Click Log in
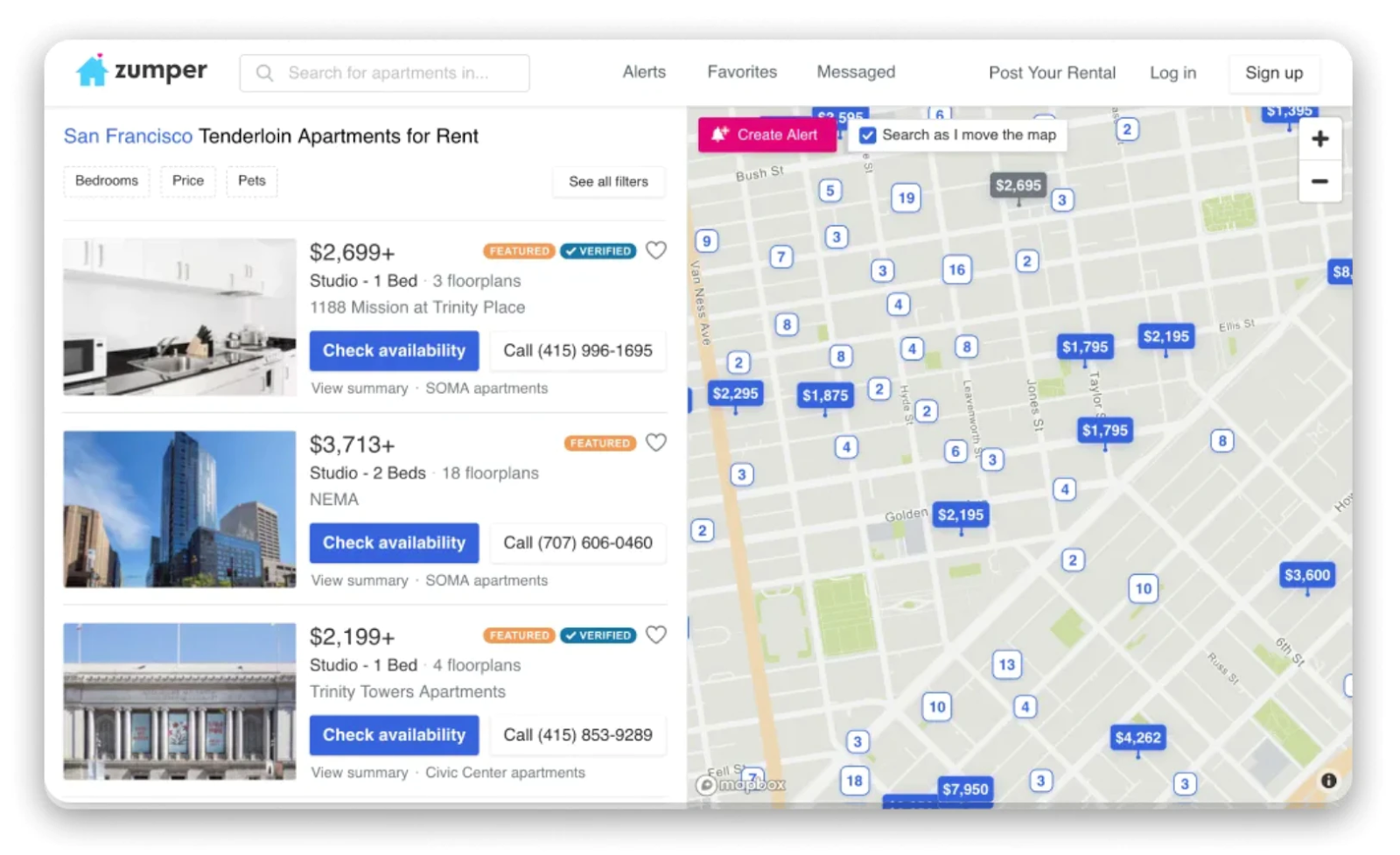Image resolution: width=1400 pixels, height=855 pixels. point(1172,74)
